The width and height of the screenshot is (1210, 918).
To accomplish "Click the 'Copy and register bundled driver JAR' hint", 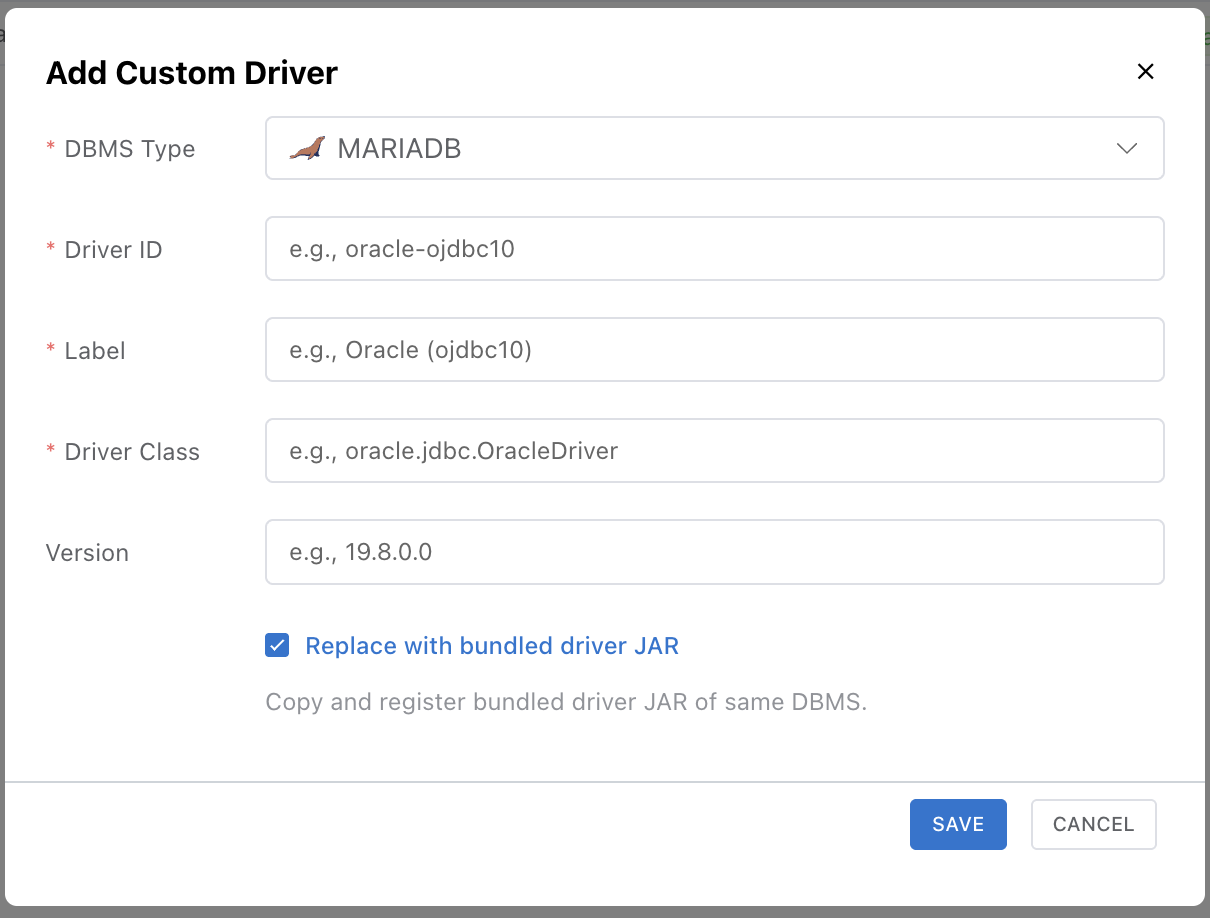I will point(566,702).
